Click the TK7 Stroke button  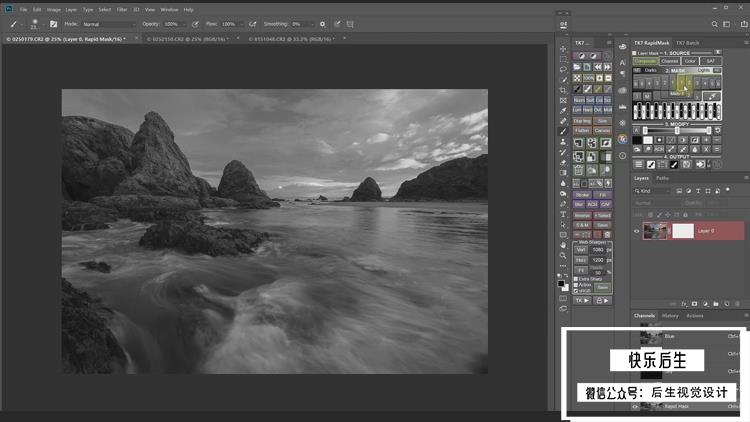pyautogui.click(x=583, y=195)
